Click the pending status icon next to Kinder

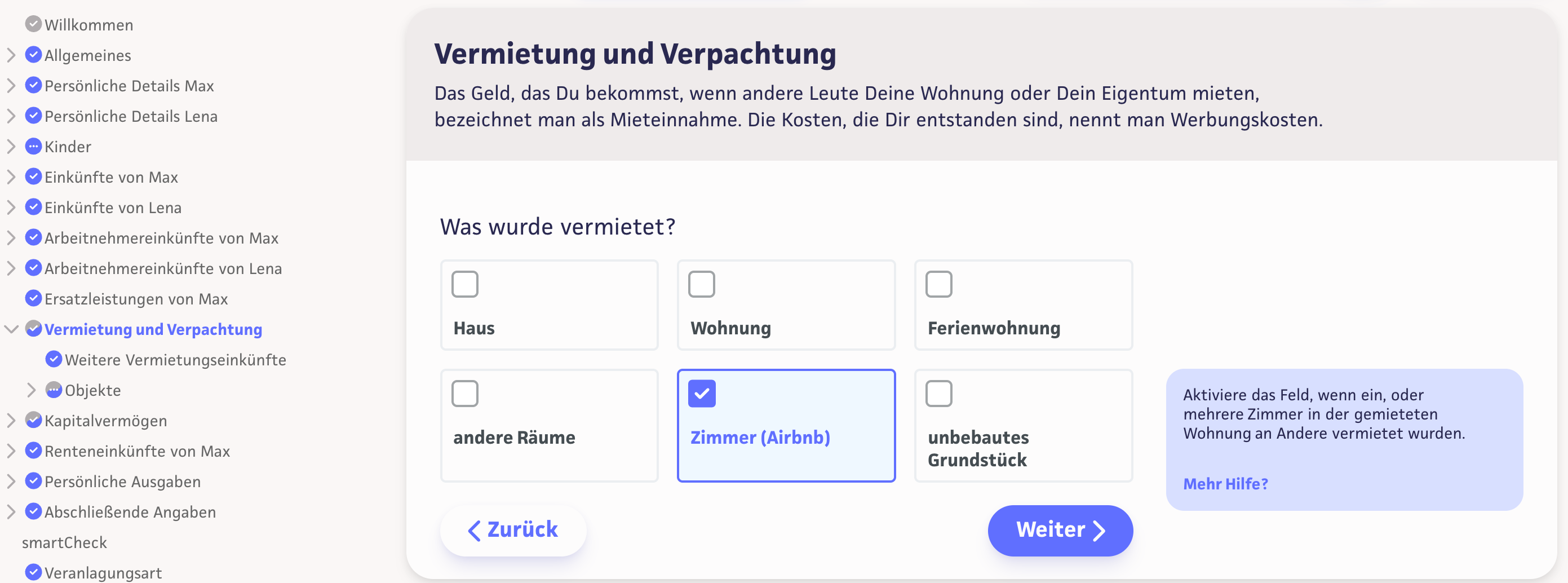[x=33, y=146]
